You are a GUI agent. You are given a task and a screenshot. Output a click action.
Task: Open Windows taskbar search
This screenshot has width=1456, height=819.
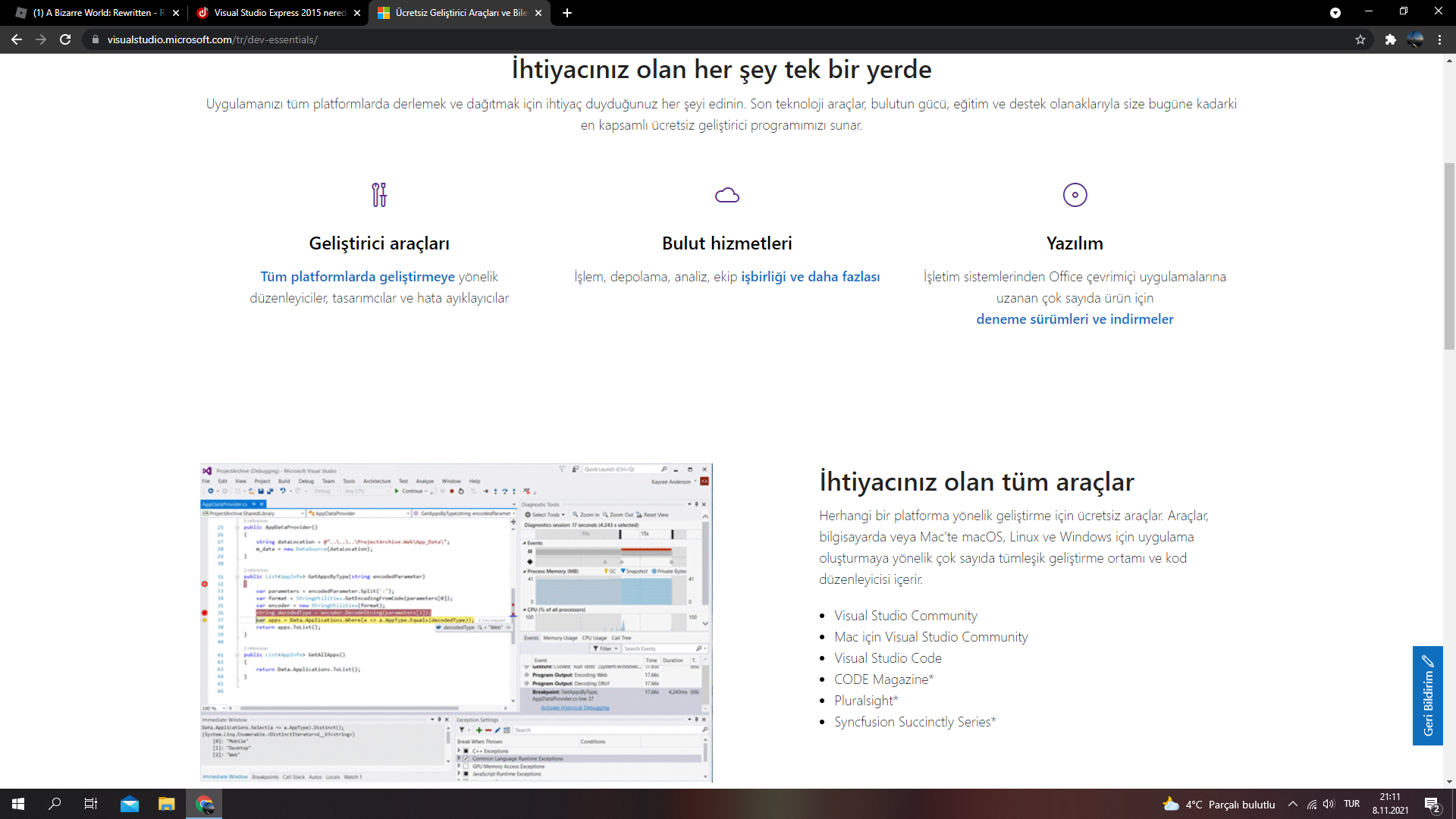click(55, 804)
